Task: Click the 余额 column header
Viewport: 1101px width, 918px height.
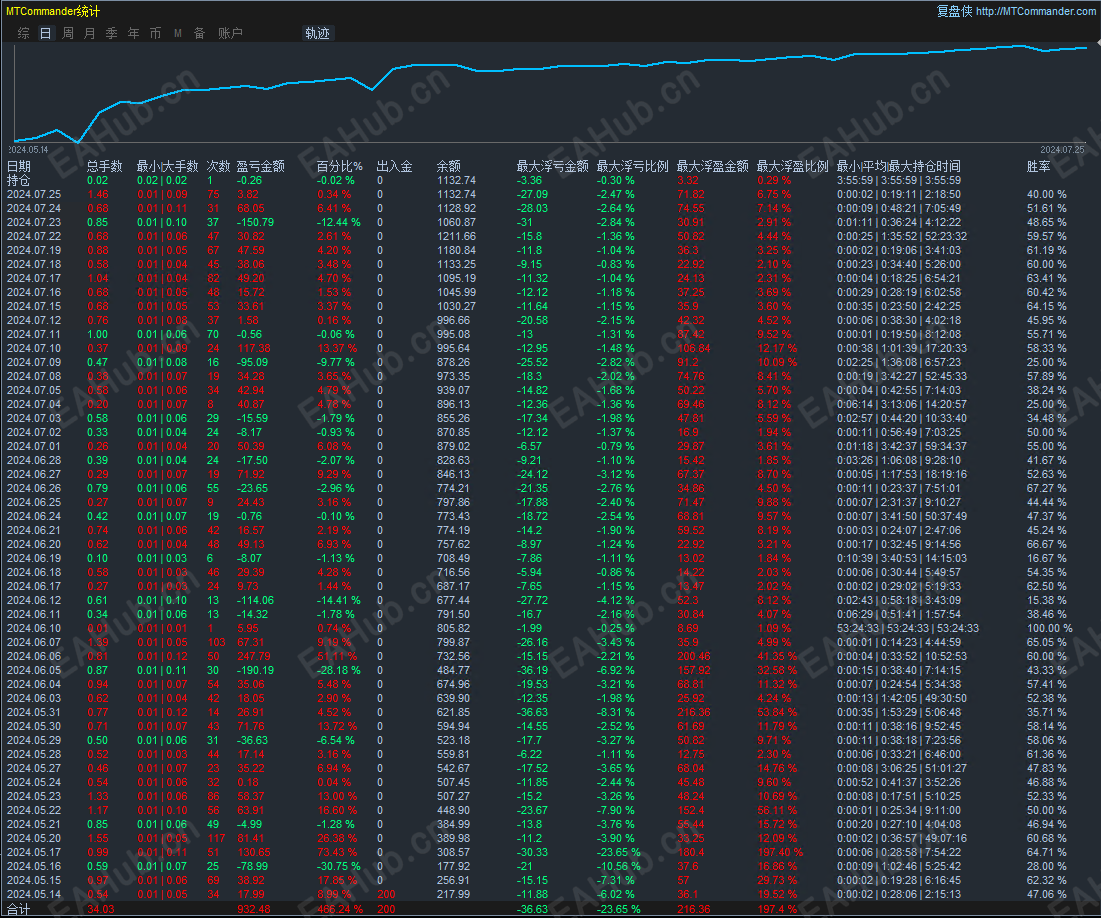Action: [449, 166]
